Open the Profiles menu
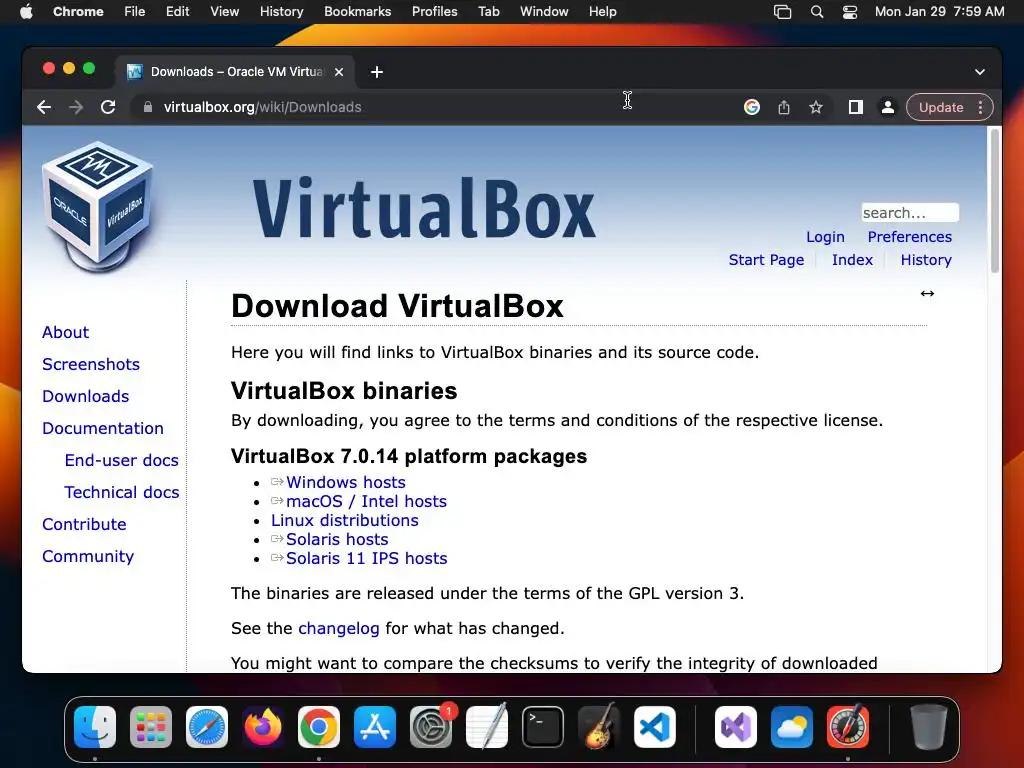Image resolution: width=1024 pixels, height=768 pixels. pyautogui.click(x=434, y=11)
